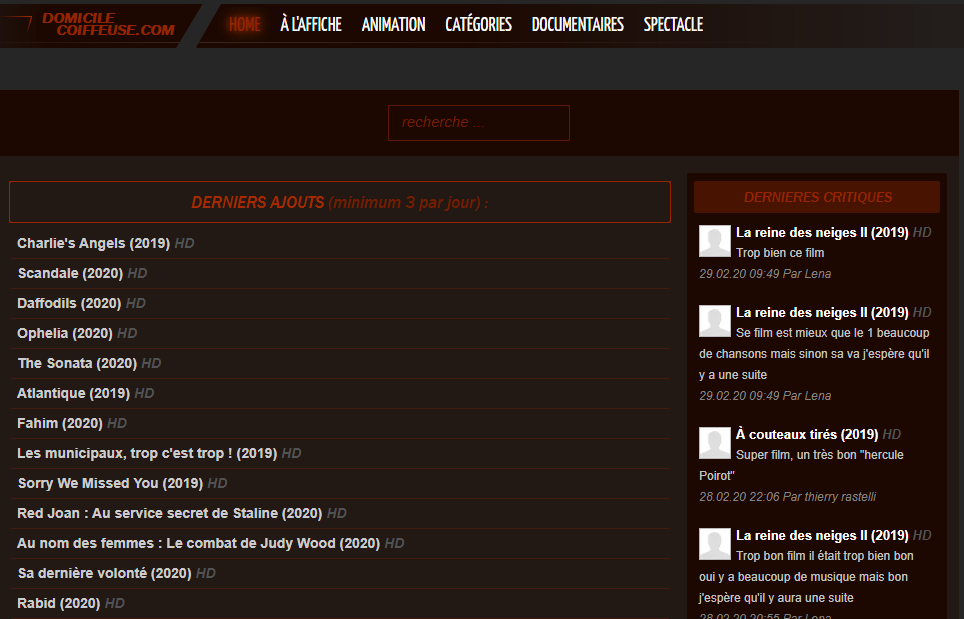Open Charlie's Angels (2019) movie link

[93, 243]
